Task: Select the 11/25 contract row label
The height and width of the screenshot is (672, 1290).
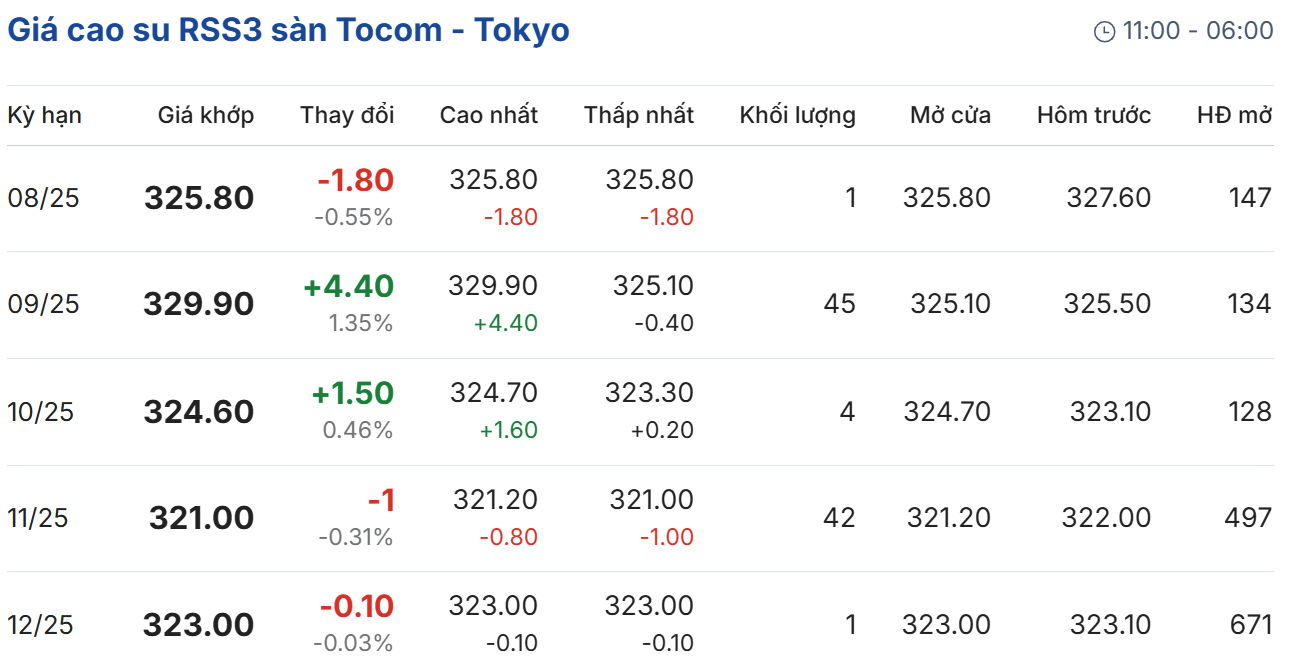Action: (38, 518)
